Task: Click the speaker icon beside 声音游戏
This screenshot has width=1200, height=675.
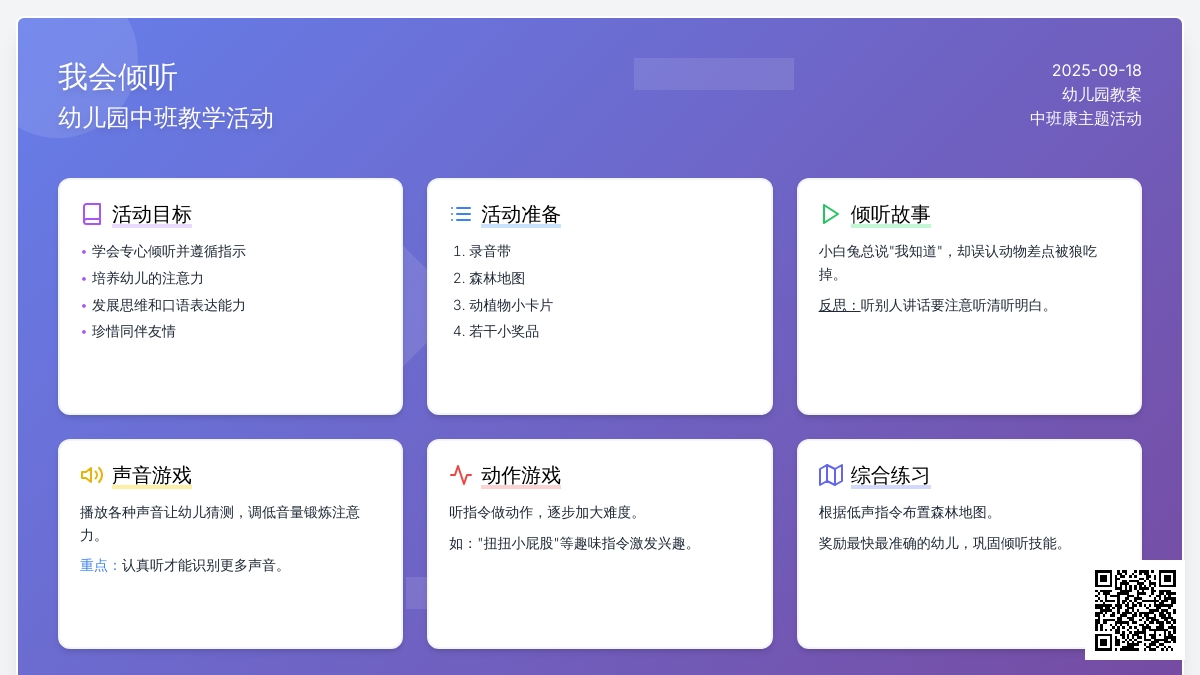Action: [92, 475]
